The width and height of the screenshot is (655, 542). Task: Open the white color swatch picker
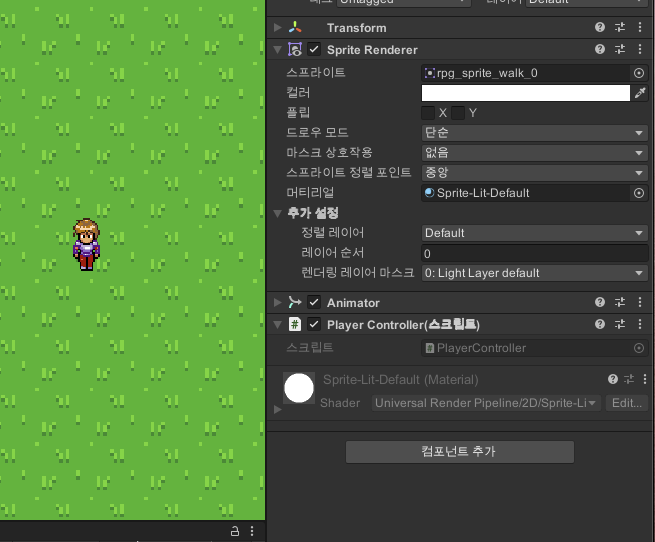[526, 93]
